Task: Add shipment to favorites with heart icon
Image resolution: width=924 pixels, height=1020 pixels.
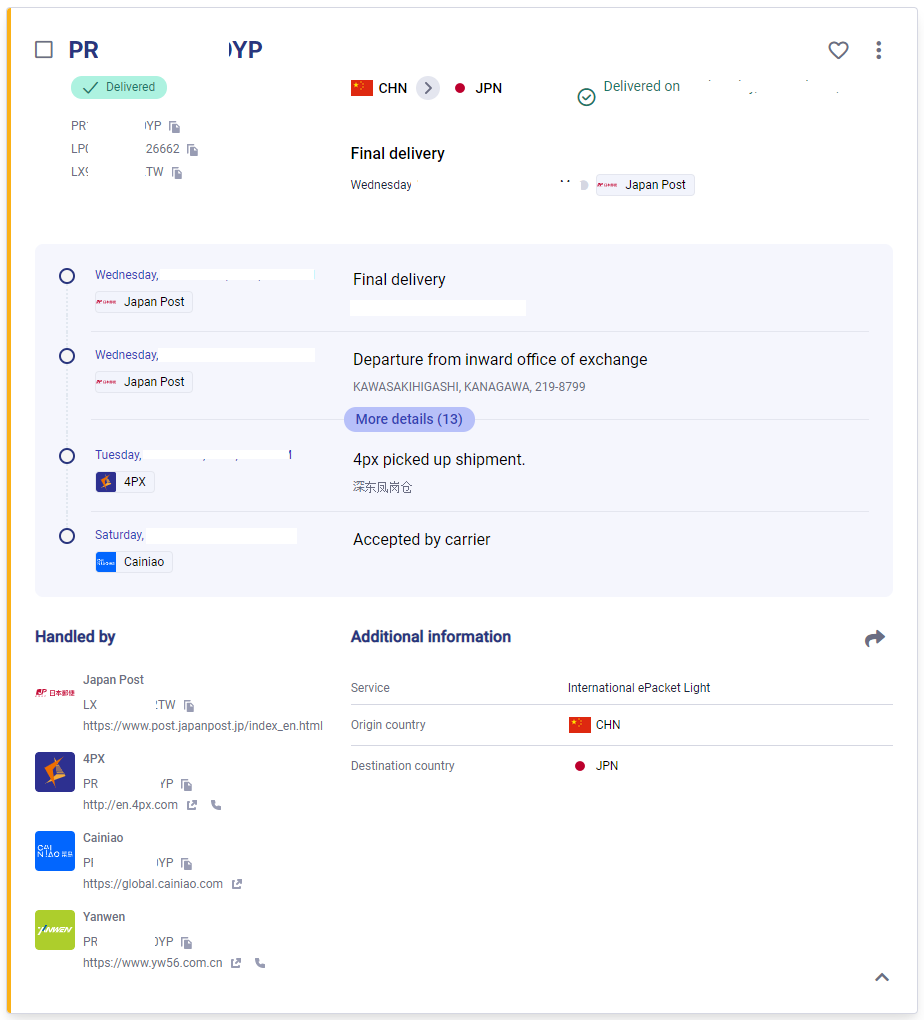Action: (x=838, y=50)
